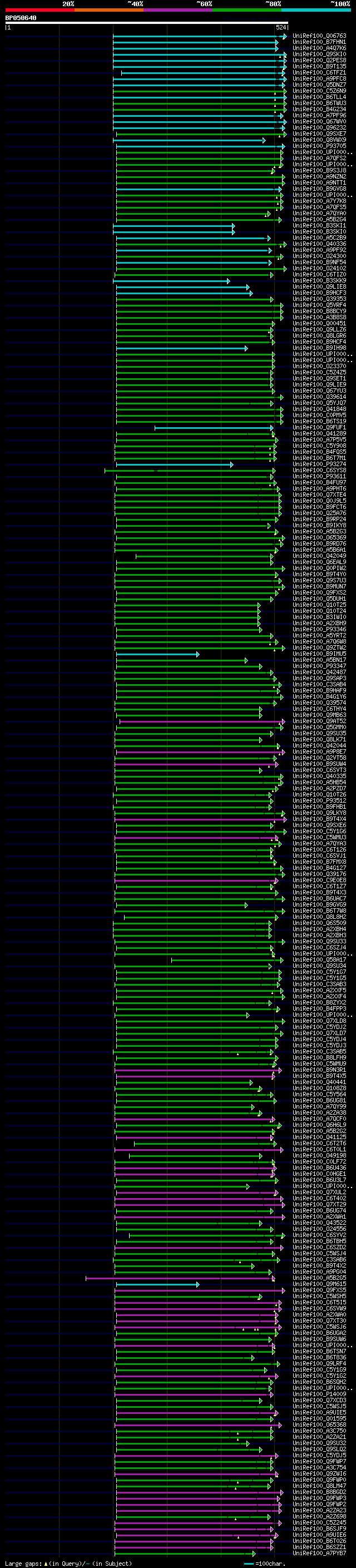356x1568 pixels.
Task: Select the purple ~60% identity legend segment
Action: tap(179, 11)
